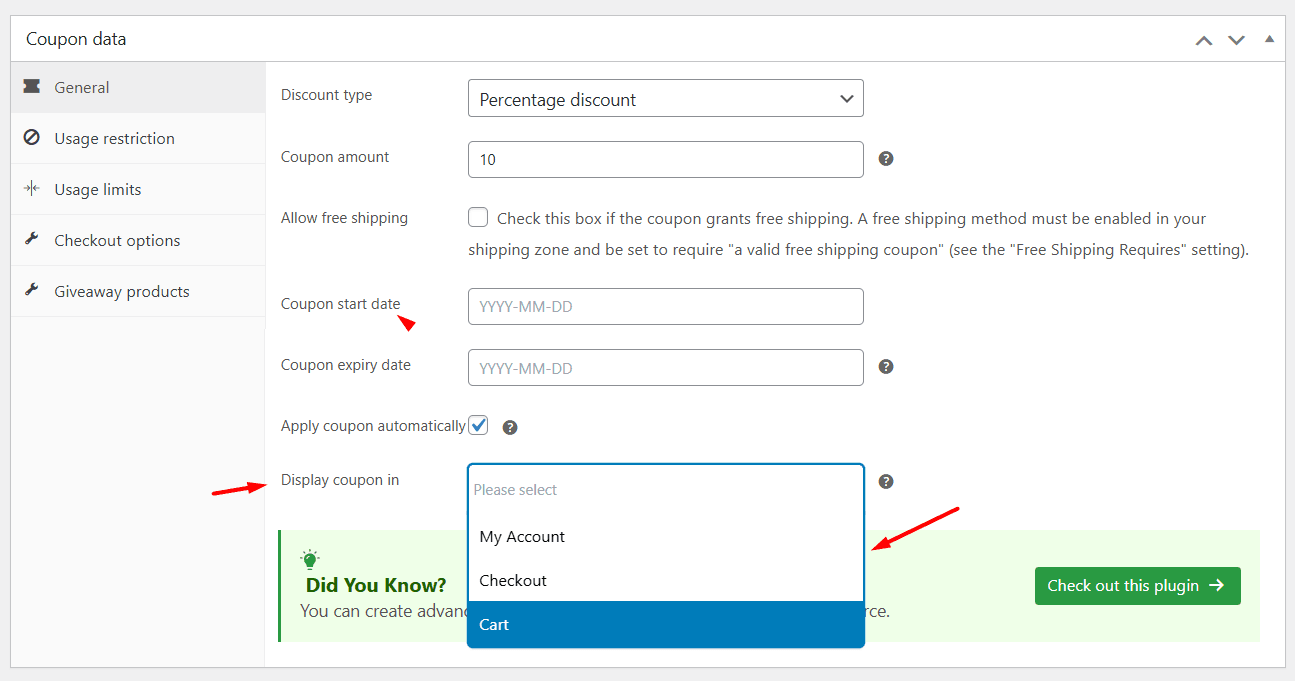The width and height of the screenshot is (1295, 681).
Task: Uncheck Apply coupon automatically checkbox
Action: pos(479,425)
